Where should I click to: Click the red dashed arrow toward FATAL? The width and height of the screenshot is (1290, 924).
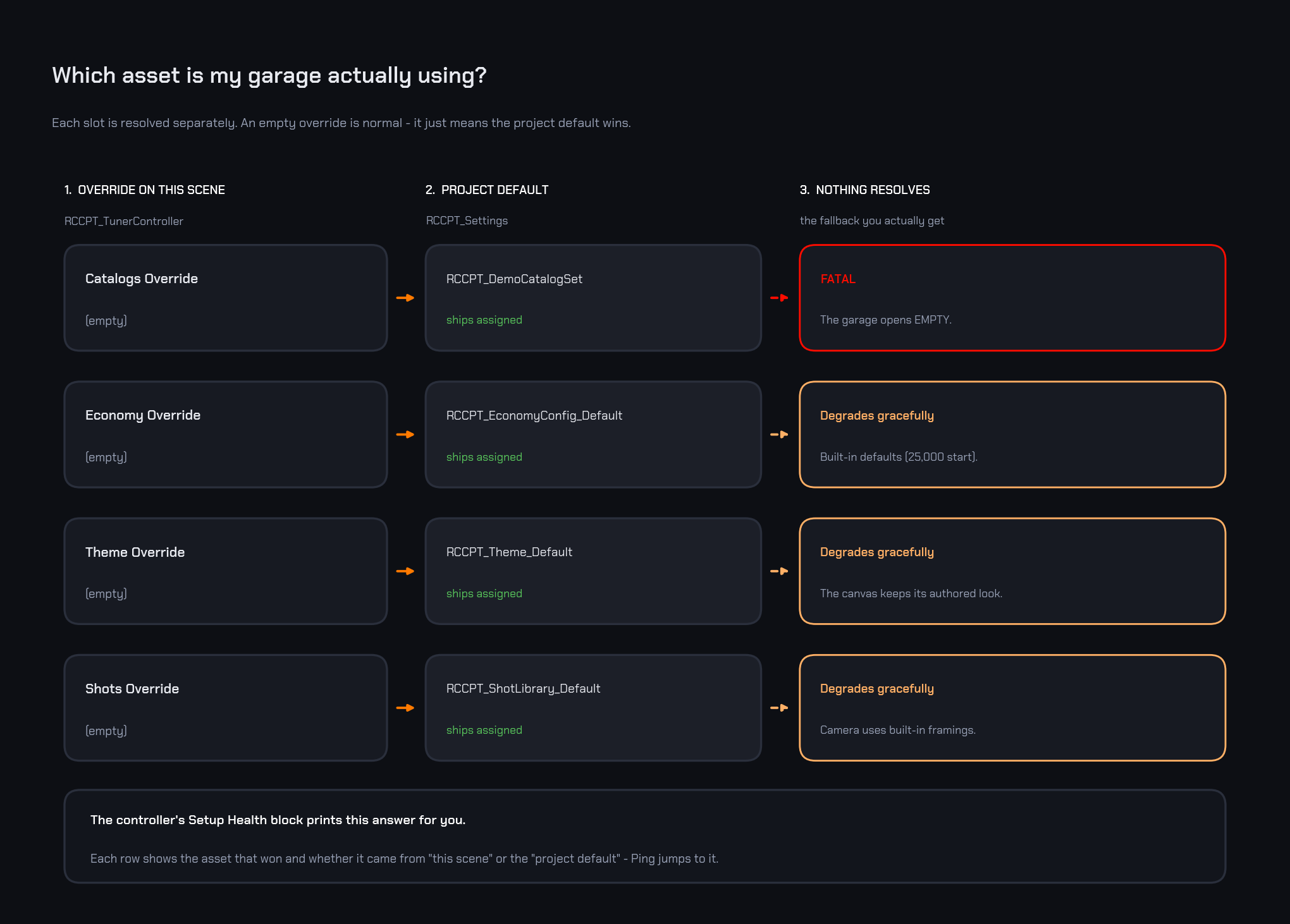tap(779, 298)
